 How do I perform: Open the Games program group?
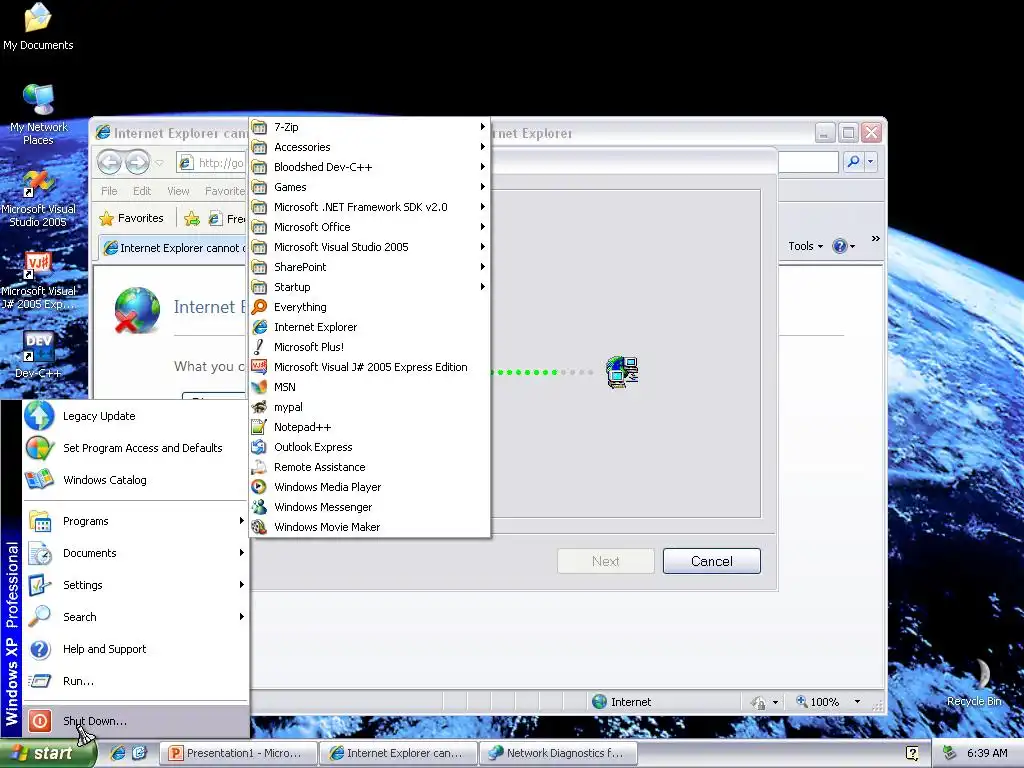[x=370, y=187]
